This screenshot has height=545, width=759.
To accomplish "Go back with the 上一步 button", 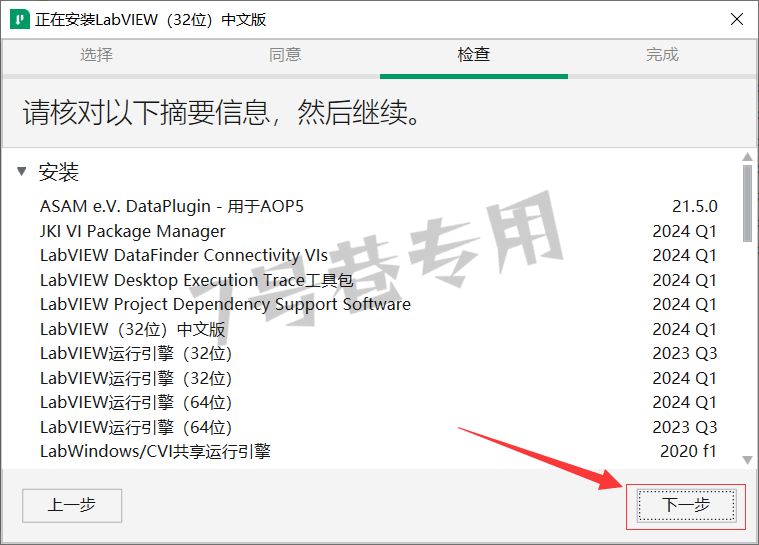I will point(72,505).
